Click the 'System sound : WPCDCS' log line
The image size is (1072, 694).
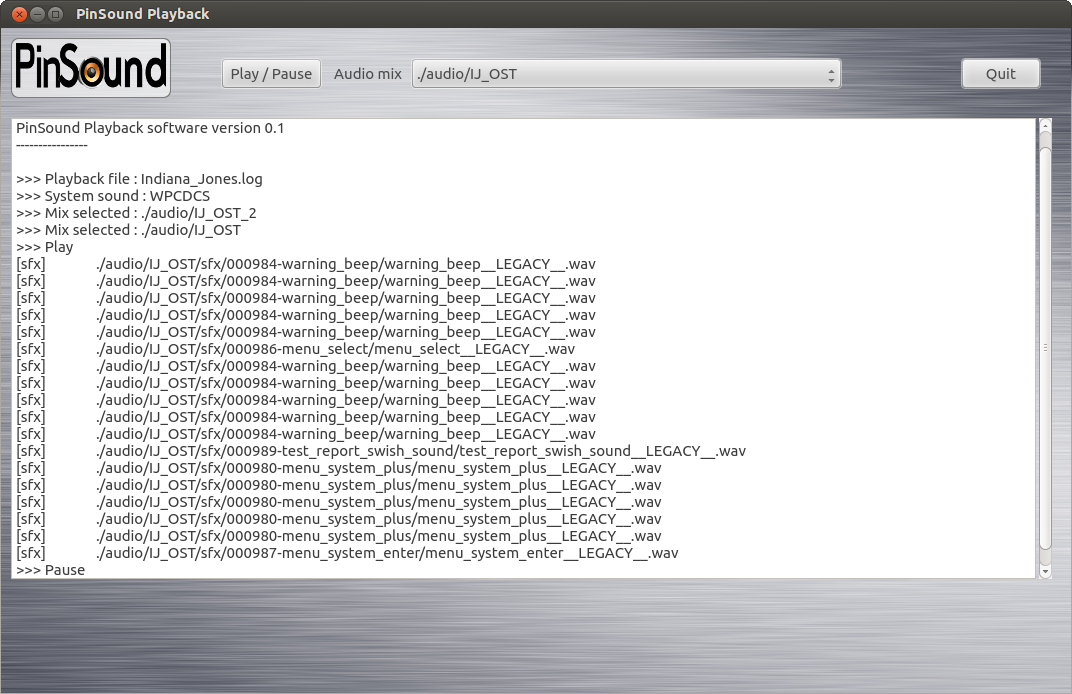(113, 196)
